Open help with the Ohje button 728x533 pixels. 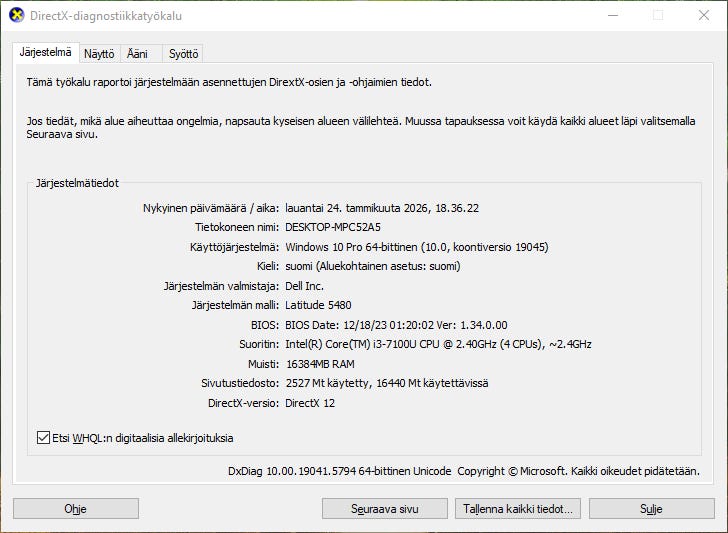click(x=76, y=509)
